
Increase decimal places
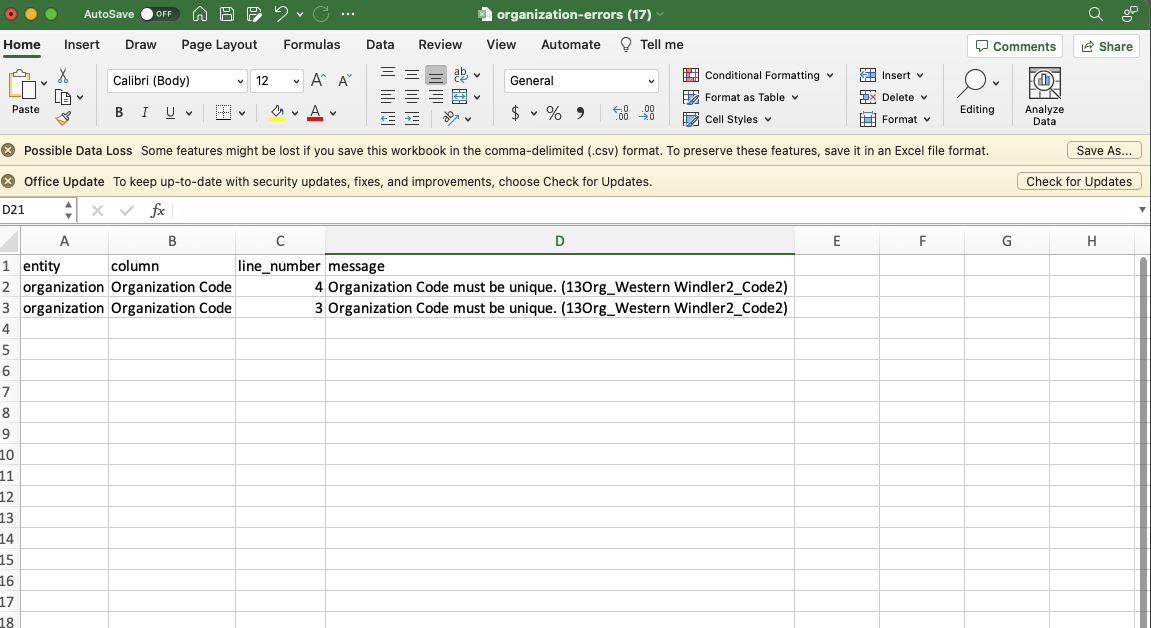pos(620,112)
